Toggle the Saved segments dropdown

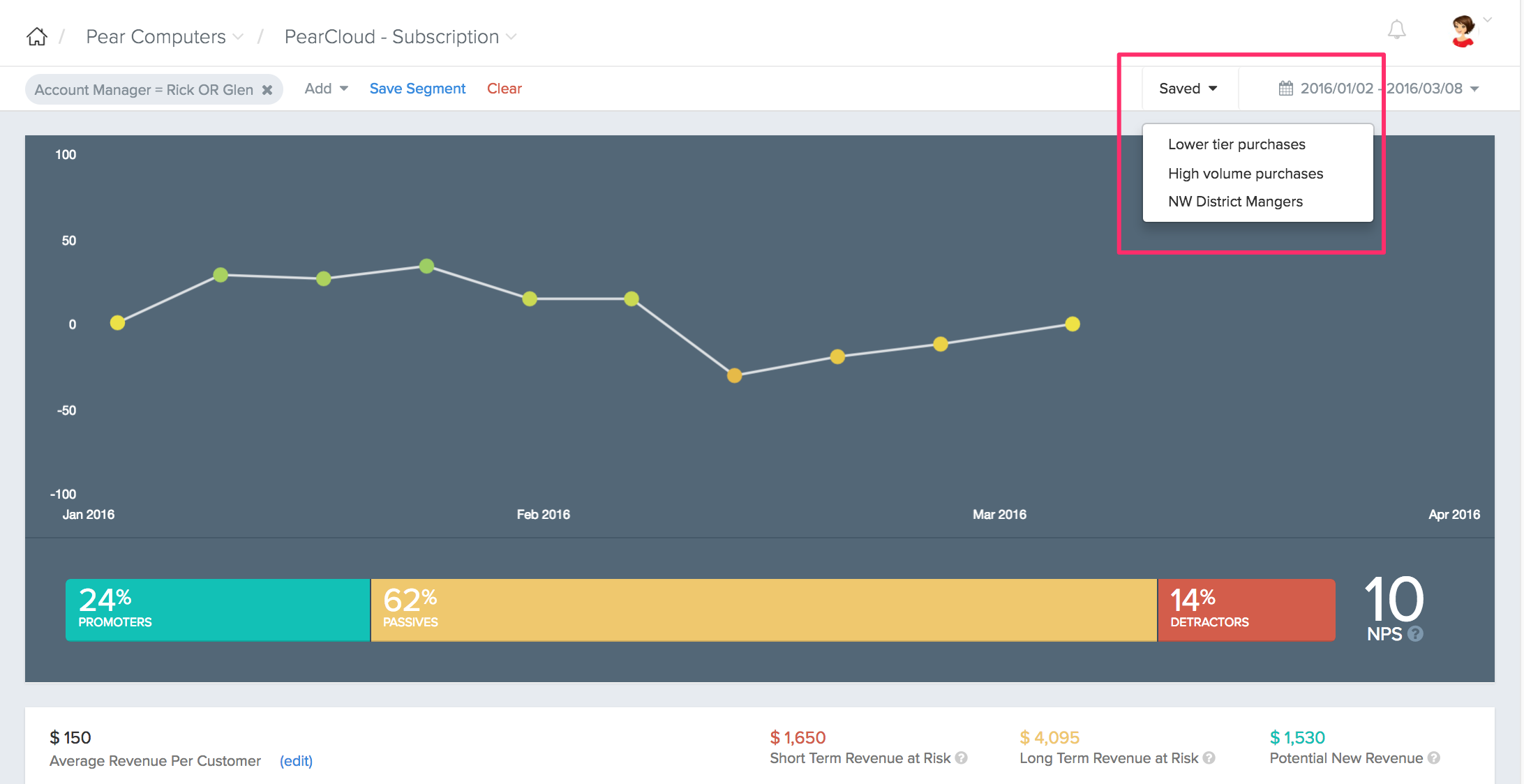click(x=1188, y=89)
